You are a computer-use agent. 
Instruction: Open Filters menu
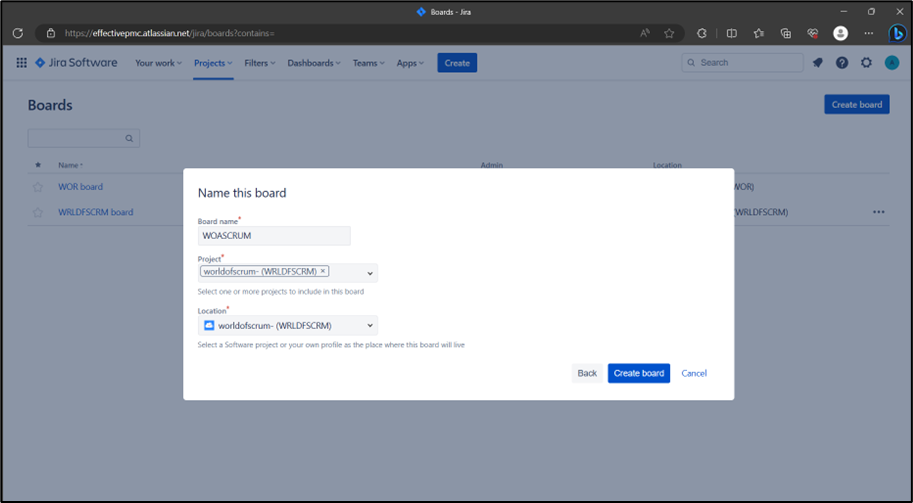pos(260,63)
